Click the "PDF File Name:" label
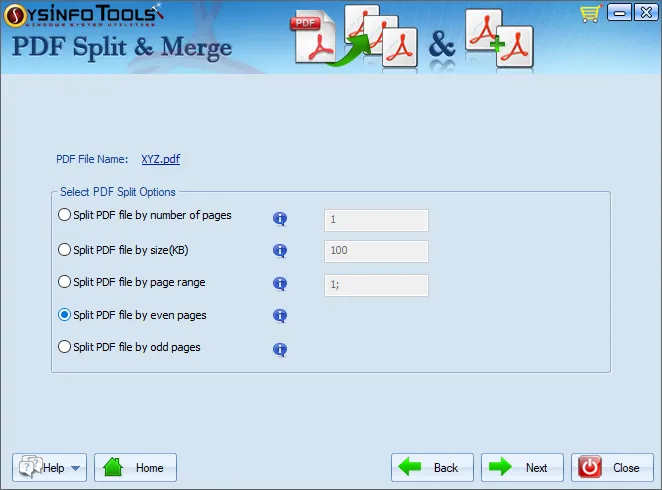 92,159
